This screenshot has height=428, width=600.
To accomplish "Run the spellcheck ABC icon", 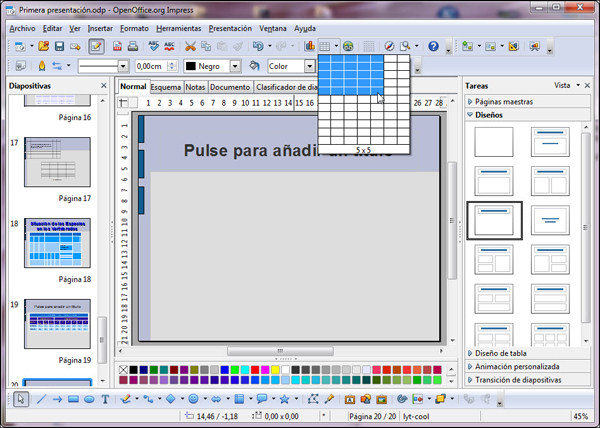I will point(153,47).
